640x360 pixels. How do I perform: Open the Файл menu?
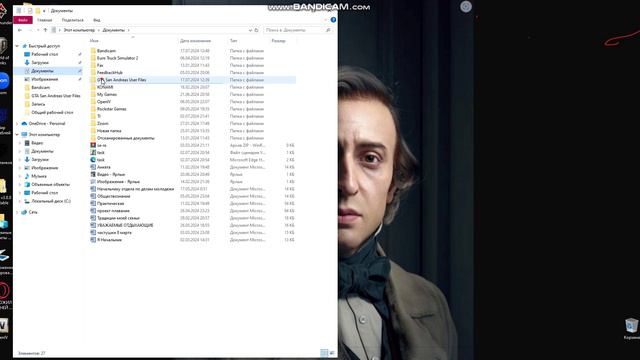23,20
